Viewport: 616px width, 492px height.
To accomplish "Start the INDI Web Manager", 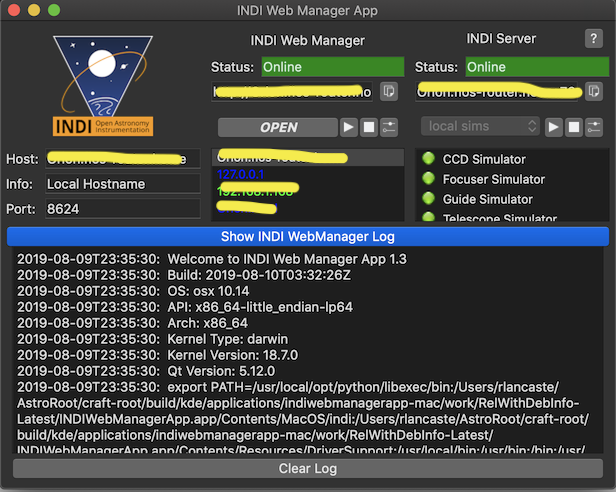I will tap(348, 127).
